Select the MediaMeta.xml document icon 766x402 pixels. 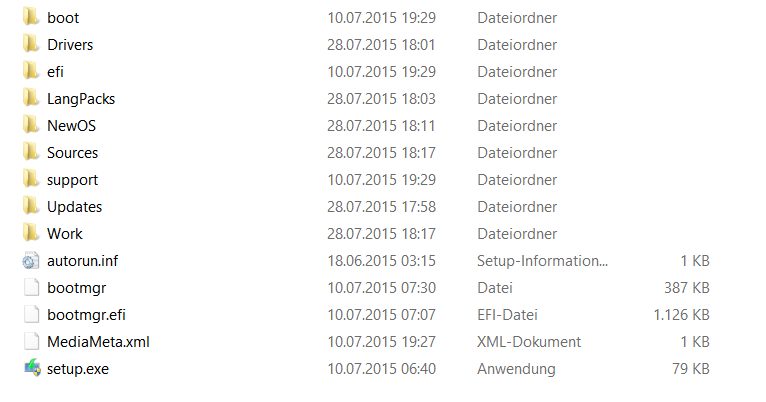[32, 341]
